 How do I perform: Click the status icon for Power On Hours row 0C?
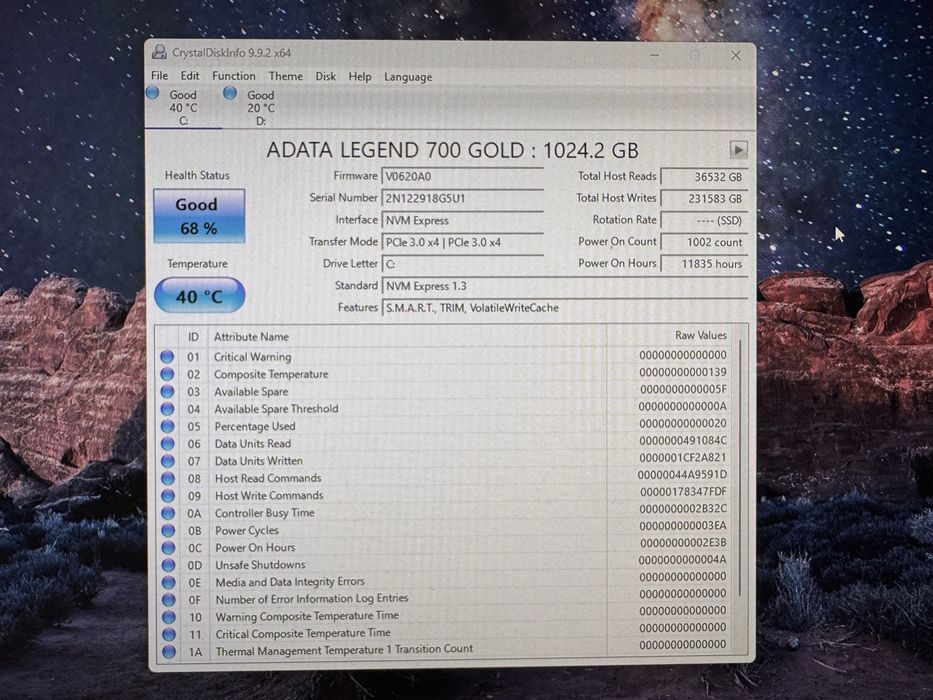point(168,548)
